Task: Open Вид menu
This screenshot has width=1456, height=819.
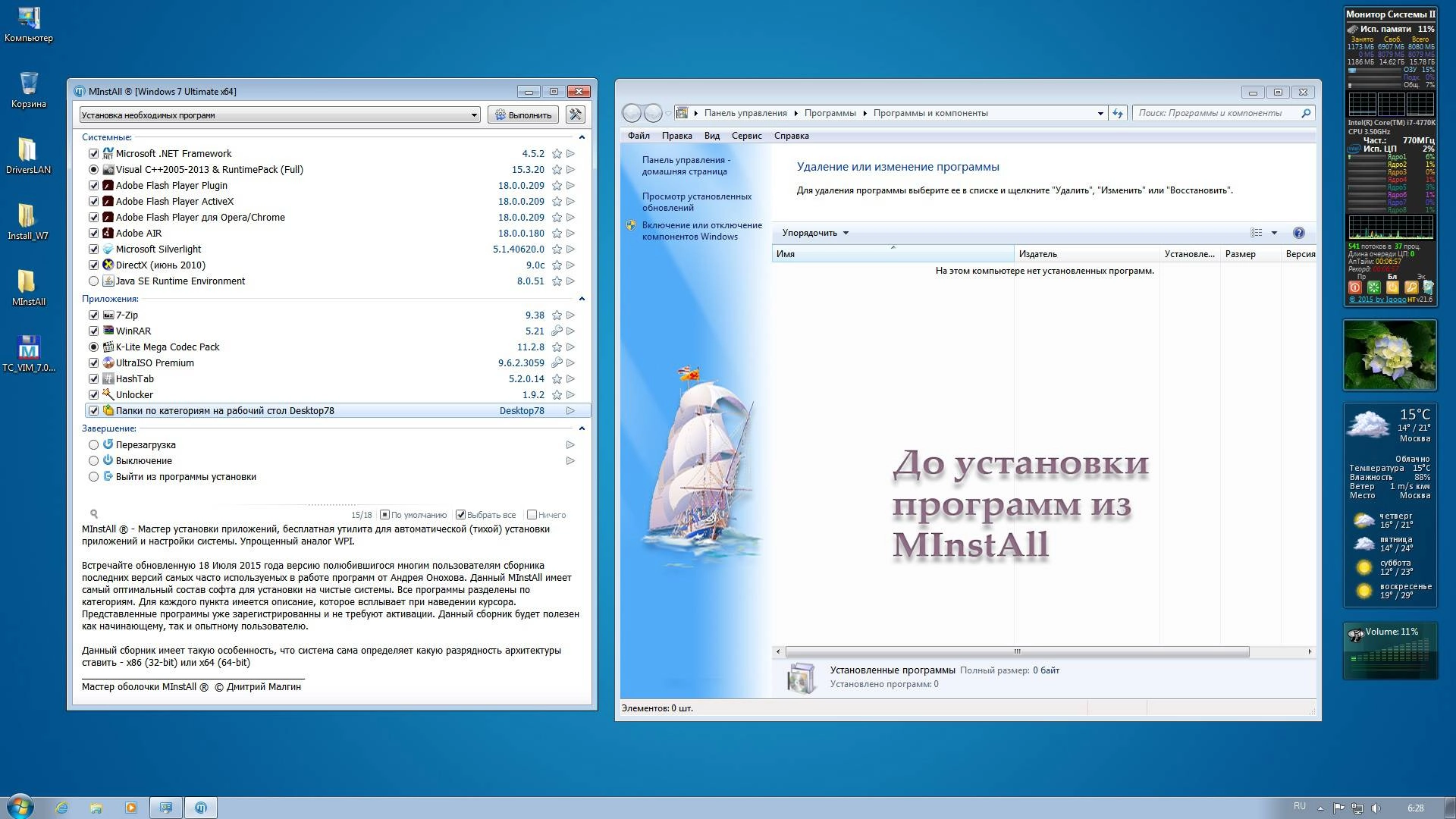Action: point(711,136)
